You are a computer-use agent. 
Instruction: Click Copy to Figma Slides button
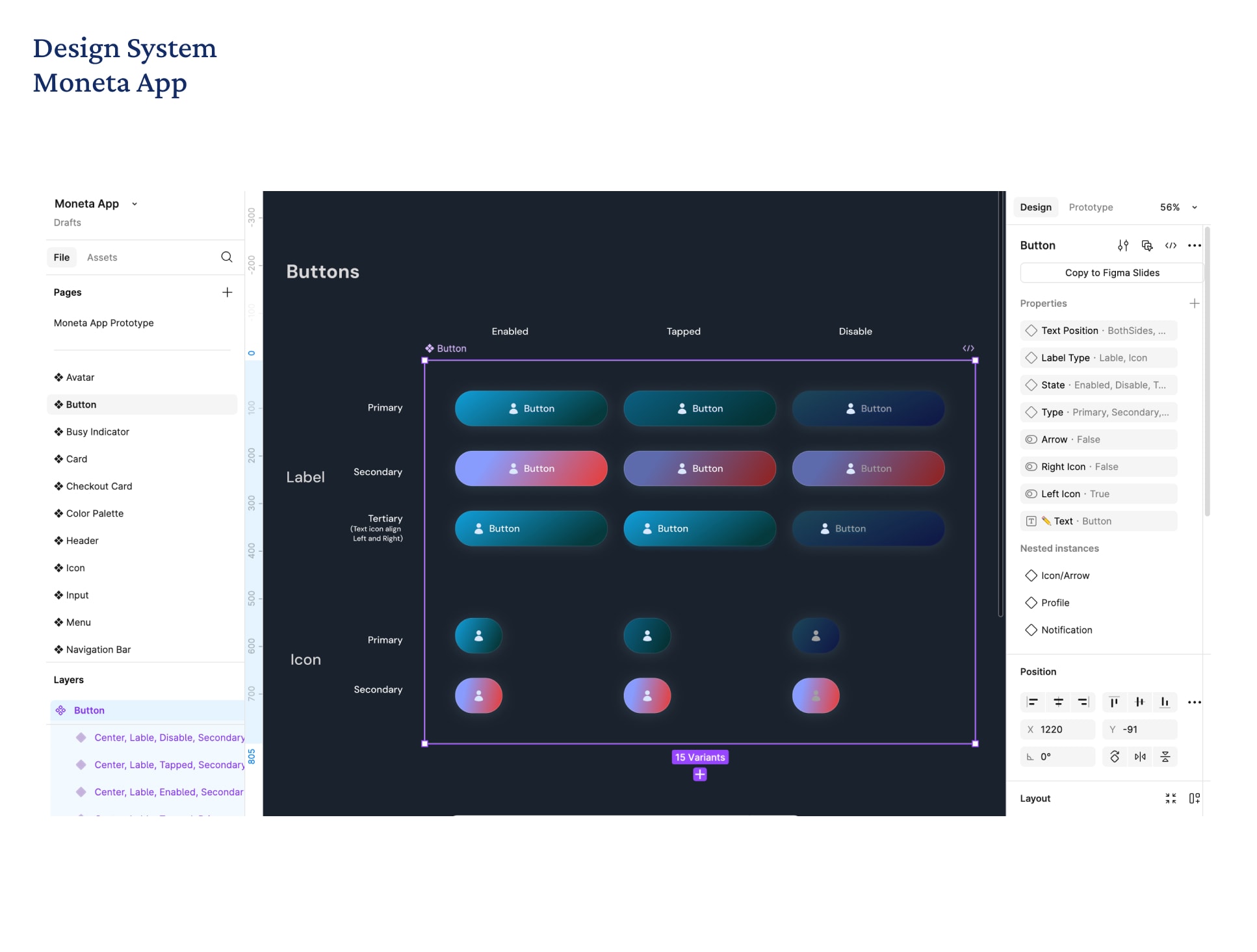[1111, 273]
